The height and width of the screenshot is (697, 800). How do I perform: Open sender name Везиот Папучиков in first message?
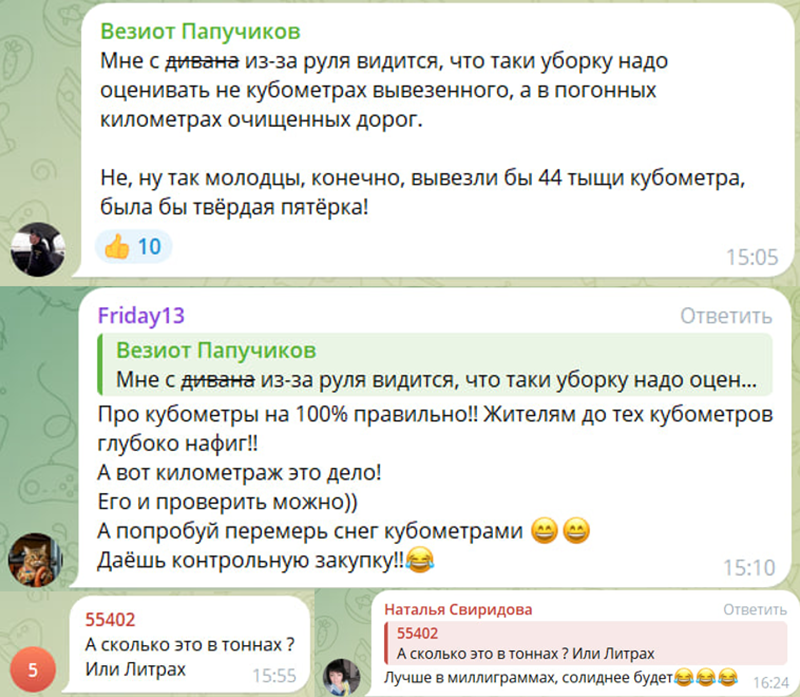(x=200, y=32)
